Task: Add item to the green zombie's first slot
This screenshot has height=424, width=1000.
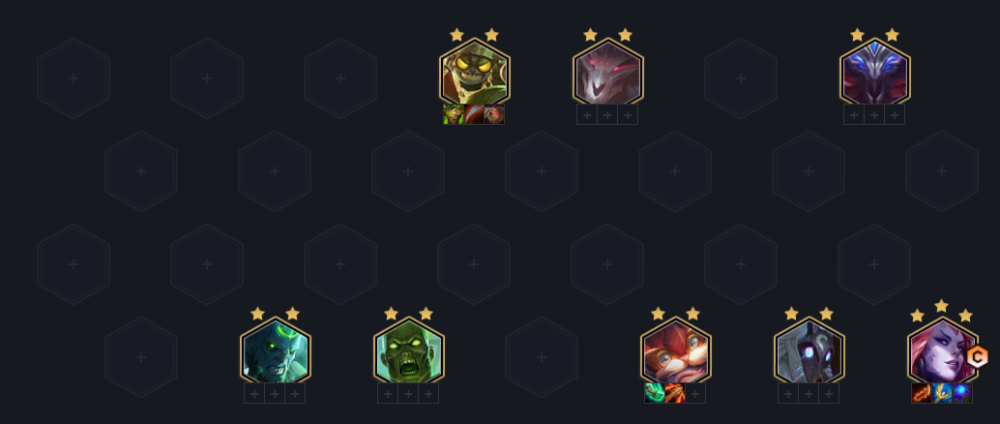Action: click(388, 393)
